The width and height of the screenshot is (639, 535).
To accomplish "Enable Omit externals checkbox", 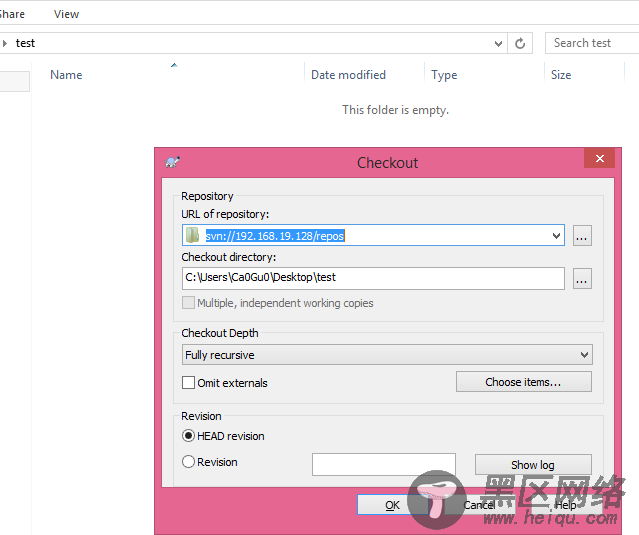I will pyautogui.click(x=188, y=383).
